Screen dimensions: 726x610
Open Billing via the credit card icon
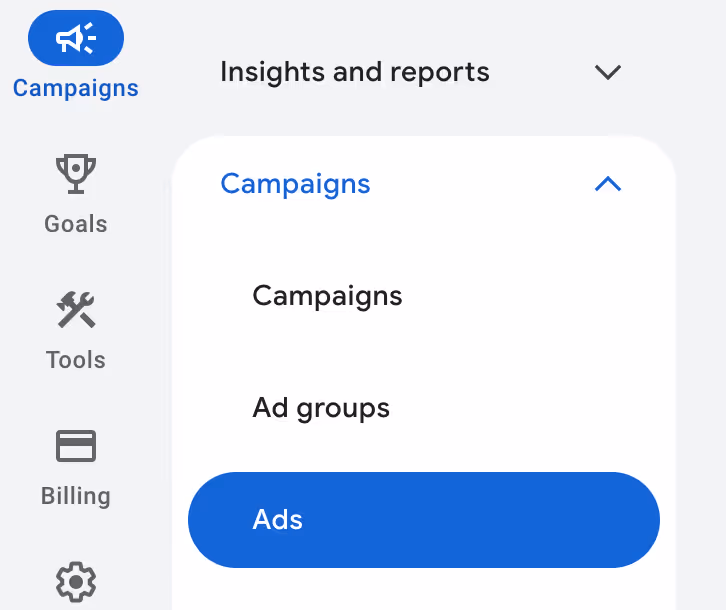click(76, 446)
